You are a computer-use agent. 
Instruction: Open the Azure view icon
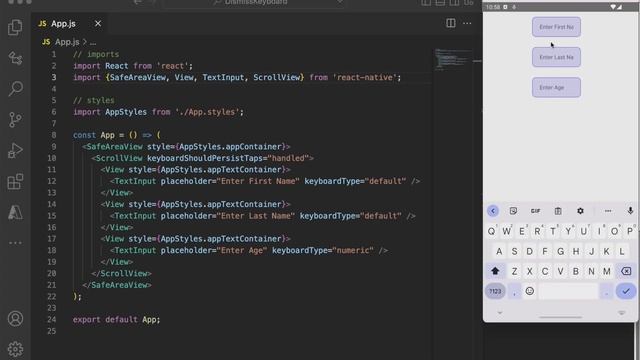pos(15,212)
